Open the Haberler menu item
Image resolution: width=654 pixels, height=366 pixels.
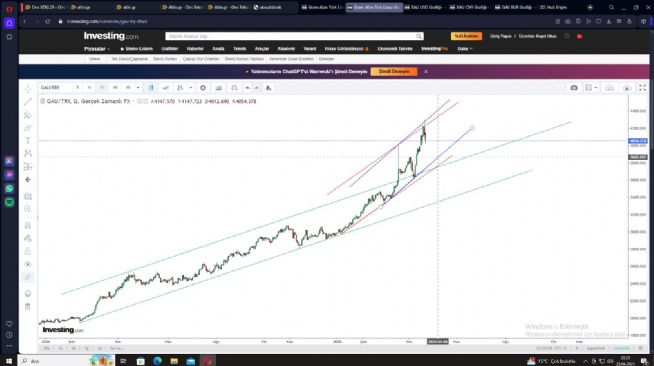coord(195,49)
